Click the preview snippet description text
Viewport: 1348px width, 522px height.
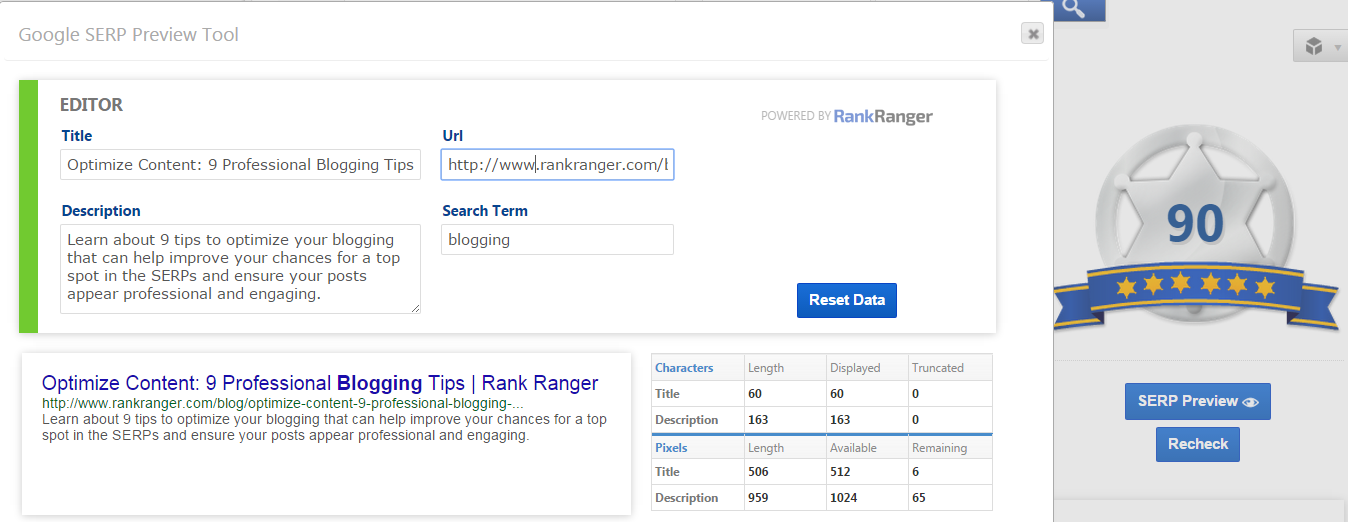pos(324,428)
